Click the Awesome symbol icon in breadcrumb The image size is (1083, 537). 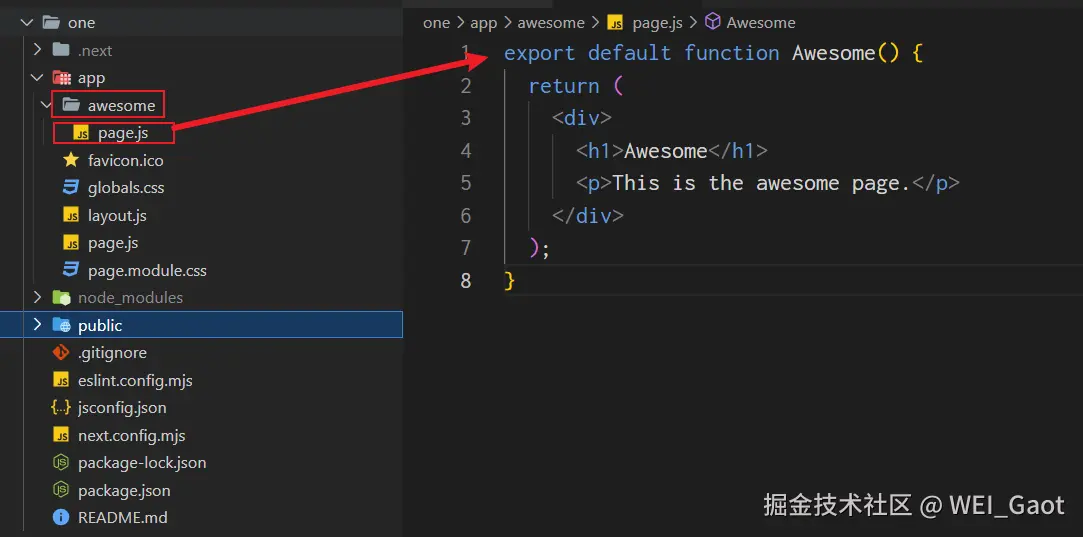coord(713,22)
